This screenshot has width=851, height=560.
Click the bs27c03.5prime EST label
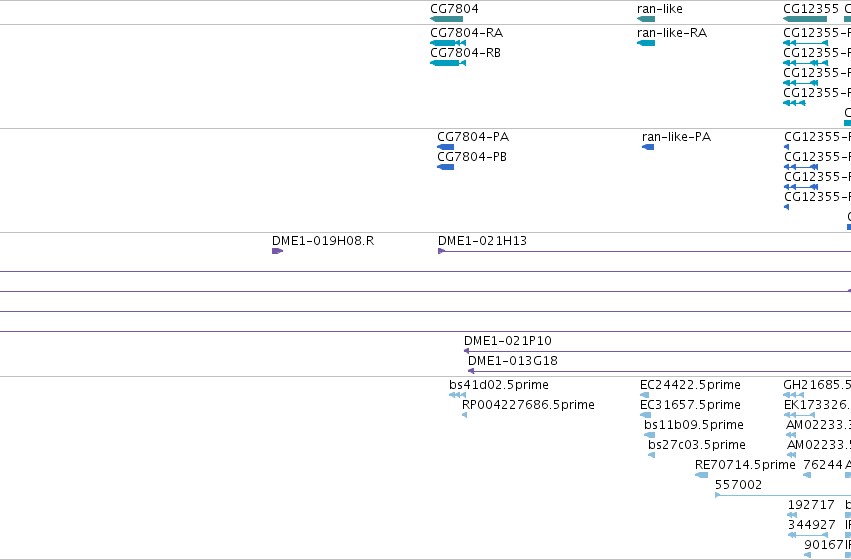(697, 445)
